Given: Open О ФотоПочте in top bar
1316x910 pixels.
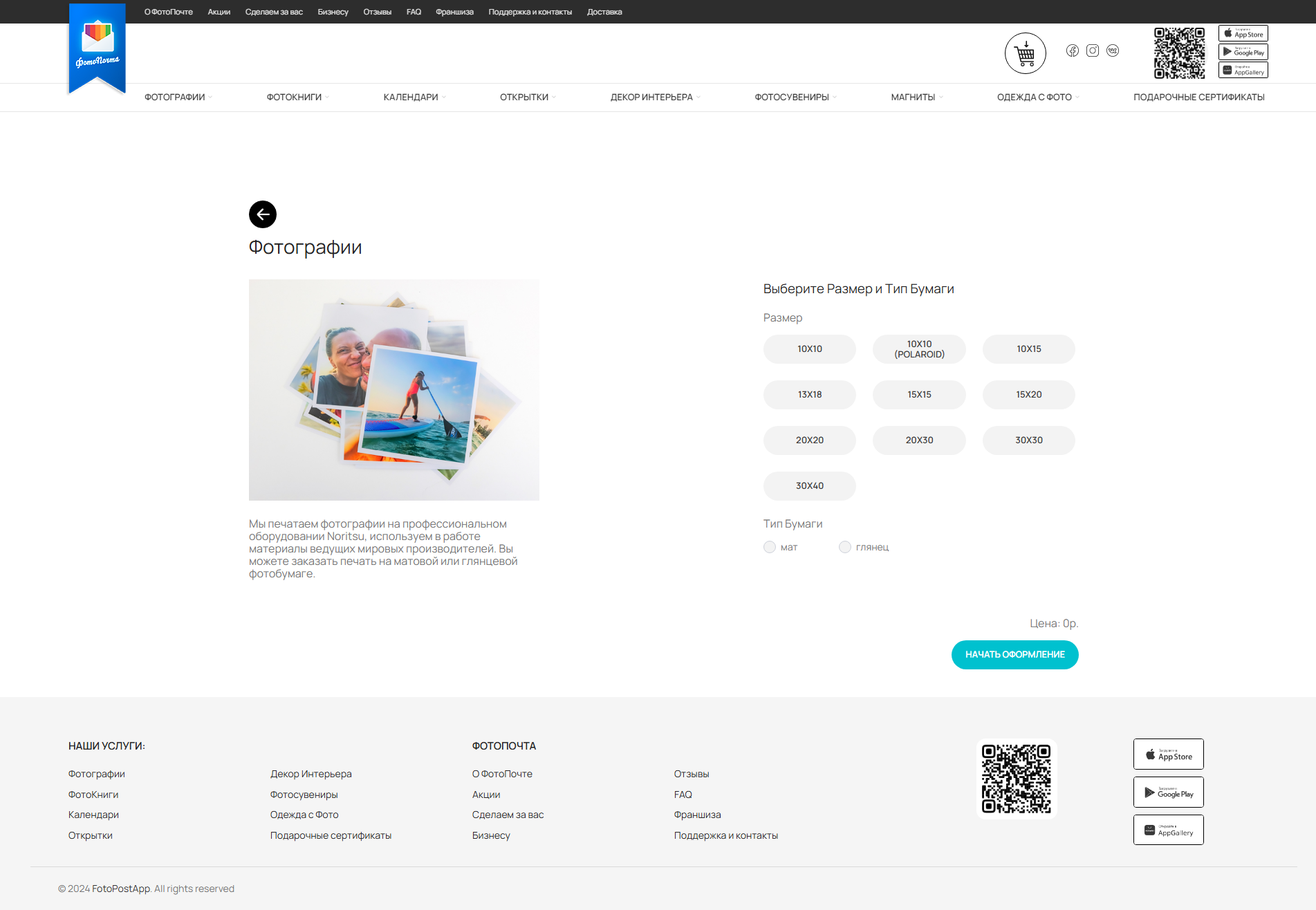Looking at the screenshot, I should (169, 12).
